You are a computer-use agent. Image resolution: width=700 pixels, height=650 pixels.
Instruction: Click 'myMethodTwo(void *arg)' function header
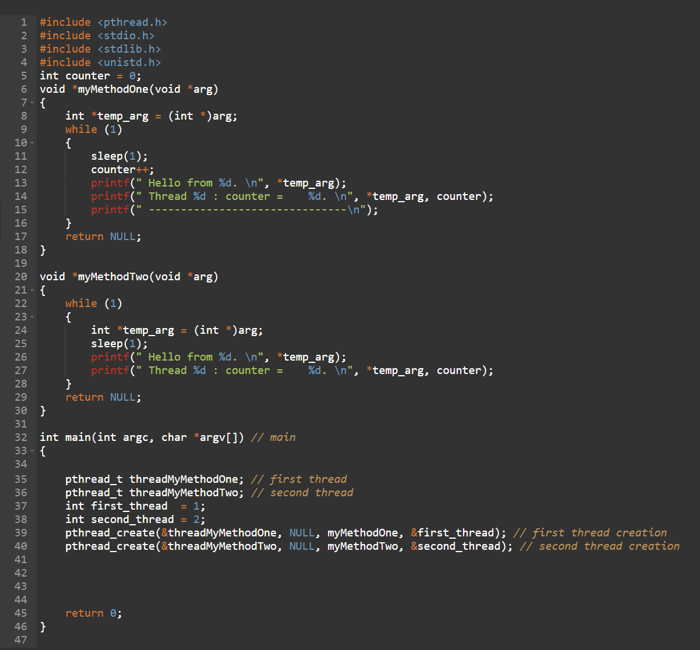click(148, 277)
